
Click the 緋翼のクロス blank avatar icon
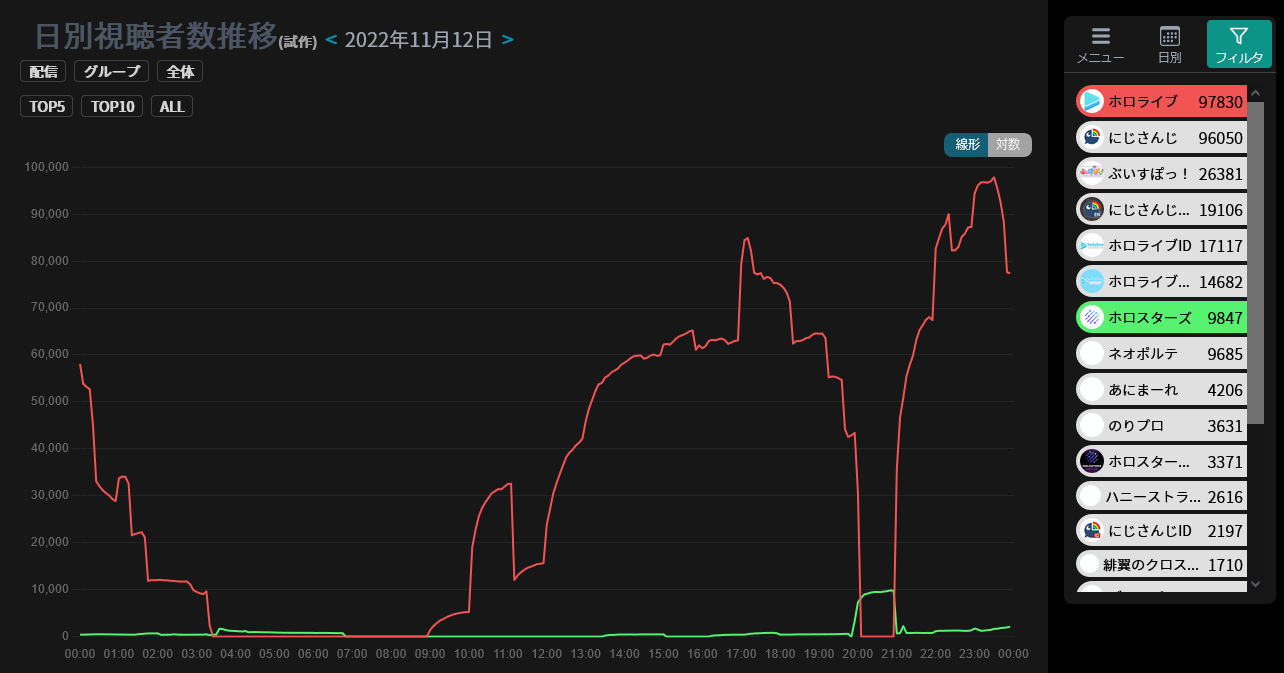pos(1089,564)
